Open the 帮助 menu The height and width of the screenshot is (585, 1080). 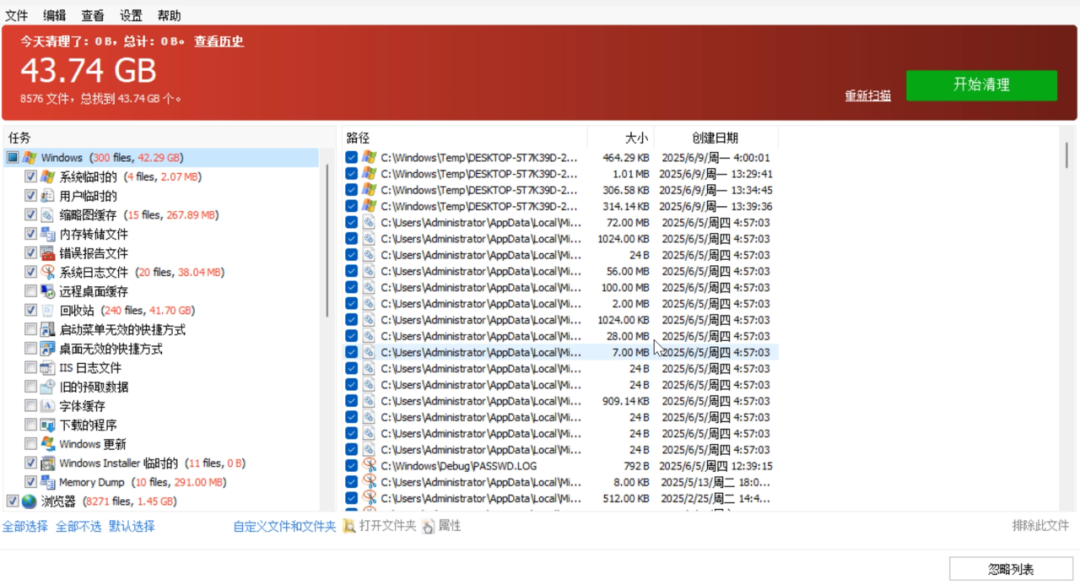click(169, 15)
